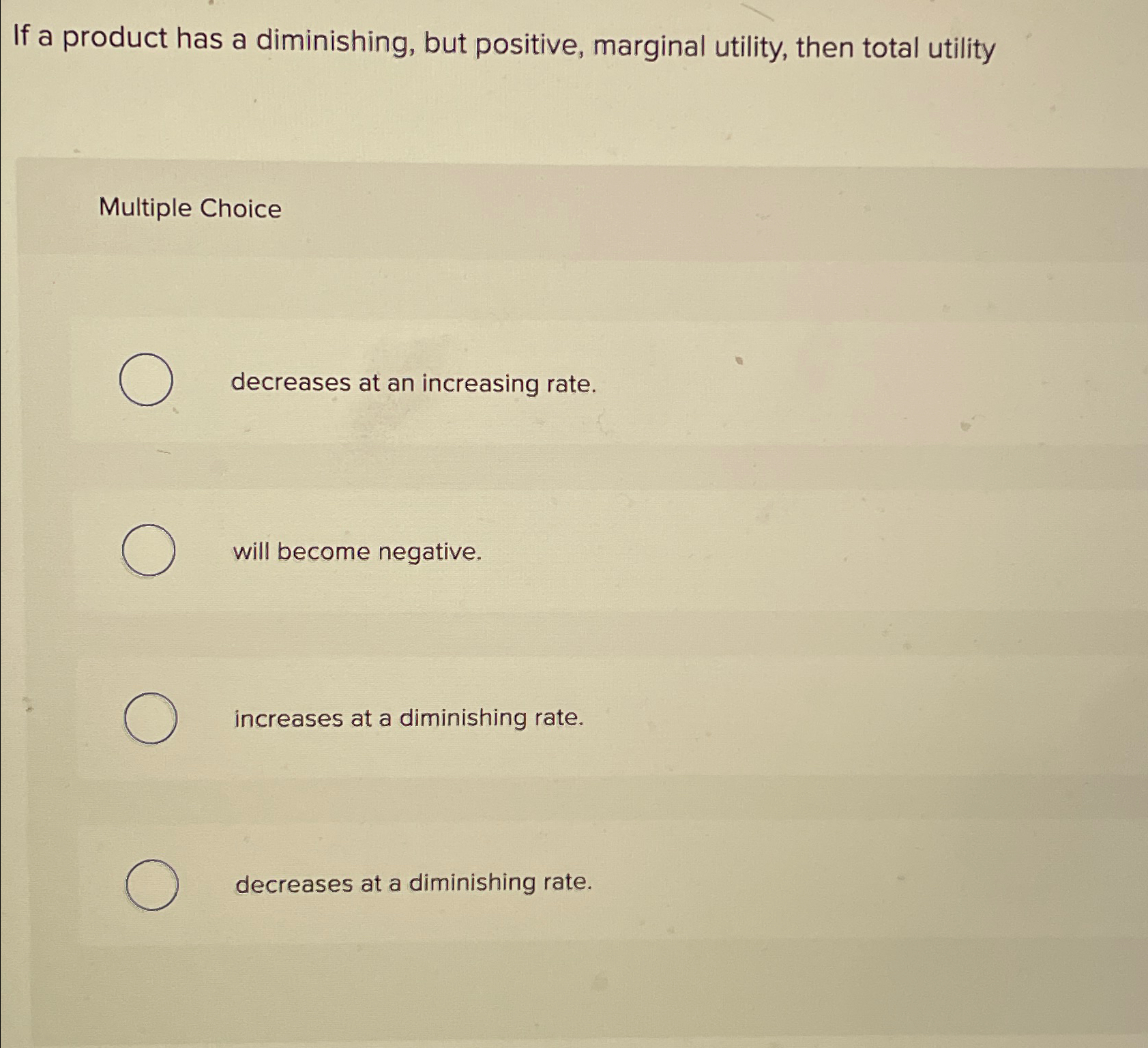
Task: Select the radio button beside "decreases at a diminishing rate"
Action: [151, 884]
